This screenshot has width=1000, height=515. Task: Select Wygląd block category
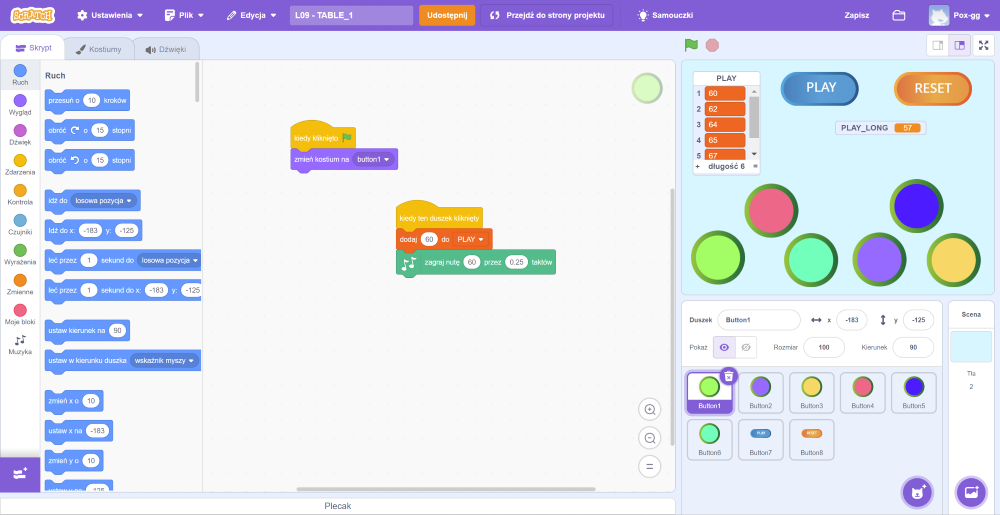(20, 105)
